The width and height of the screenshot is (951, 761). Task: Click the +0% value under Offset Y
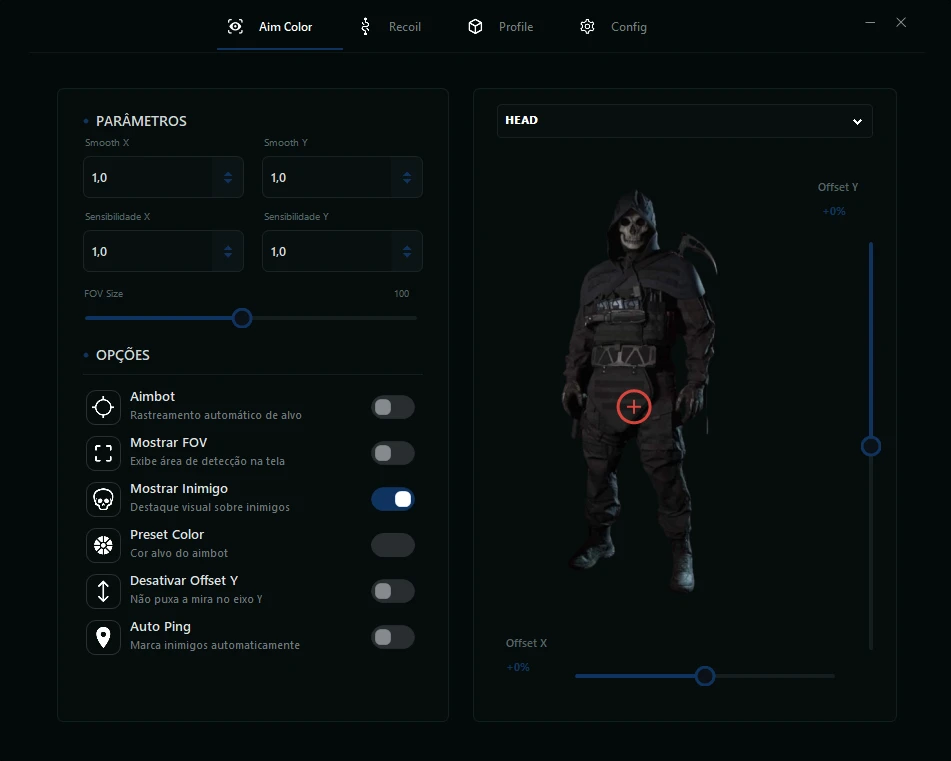pyautogui.click(x=834, y=211)
